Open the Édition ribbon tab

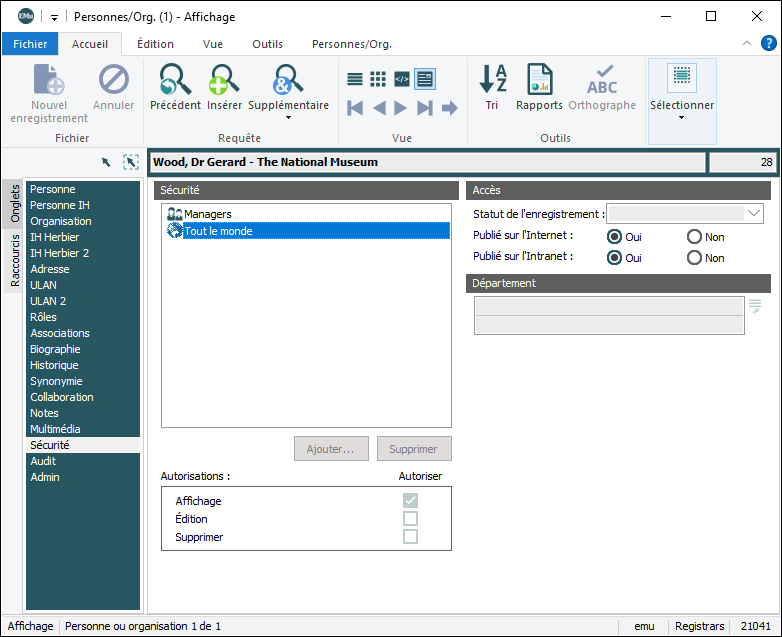155,44
